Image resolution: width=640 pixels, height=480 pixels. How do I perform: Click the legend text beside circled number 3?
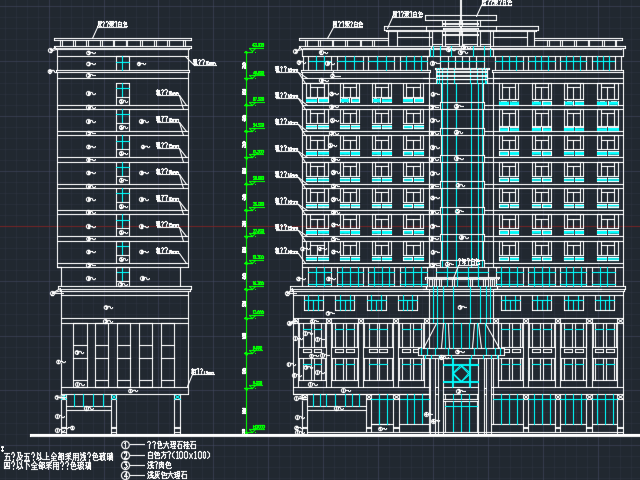click(x=159, y=465)
